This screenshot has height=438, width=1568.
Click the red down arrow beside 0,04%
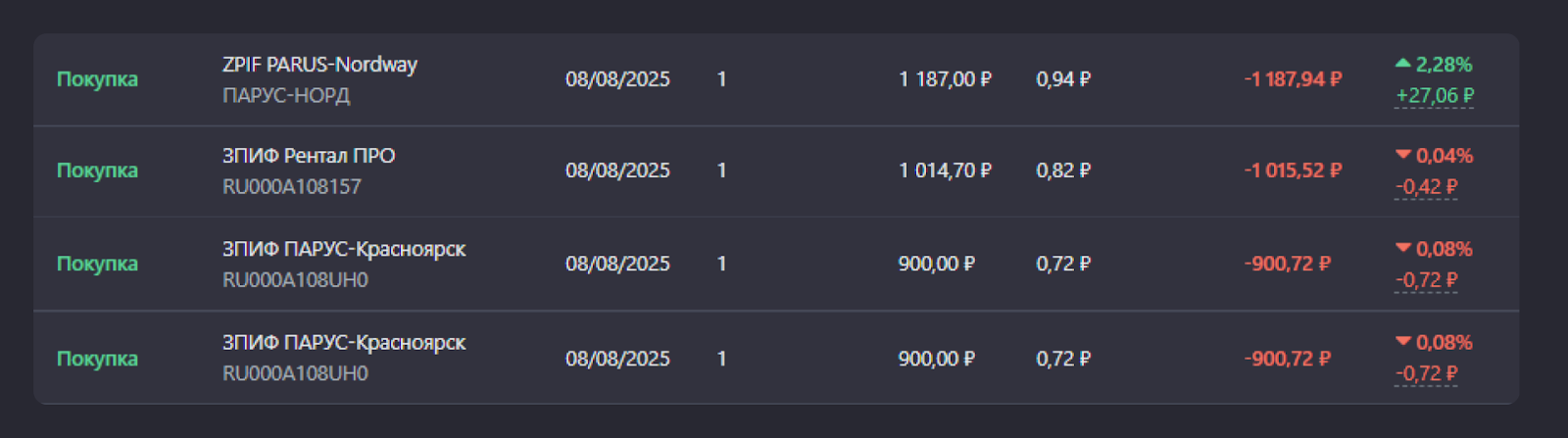coord(1402,155)
